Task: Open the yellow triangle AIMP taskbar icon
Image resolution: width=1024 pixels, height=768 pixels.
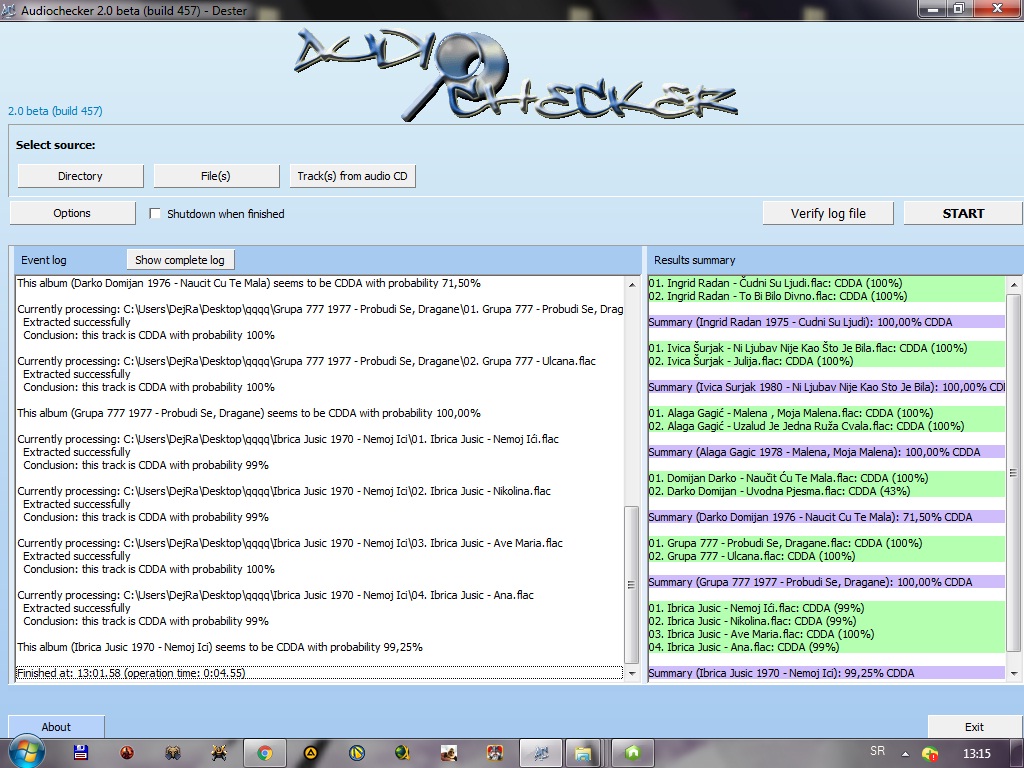Action: (x=311, y=753)
